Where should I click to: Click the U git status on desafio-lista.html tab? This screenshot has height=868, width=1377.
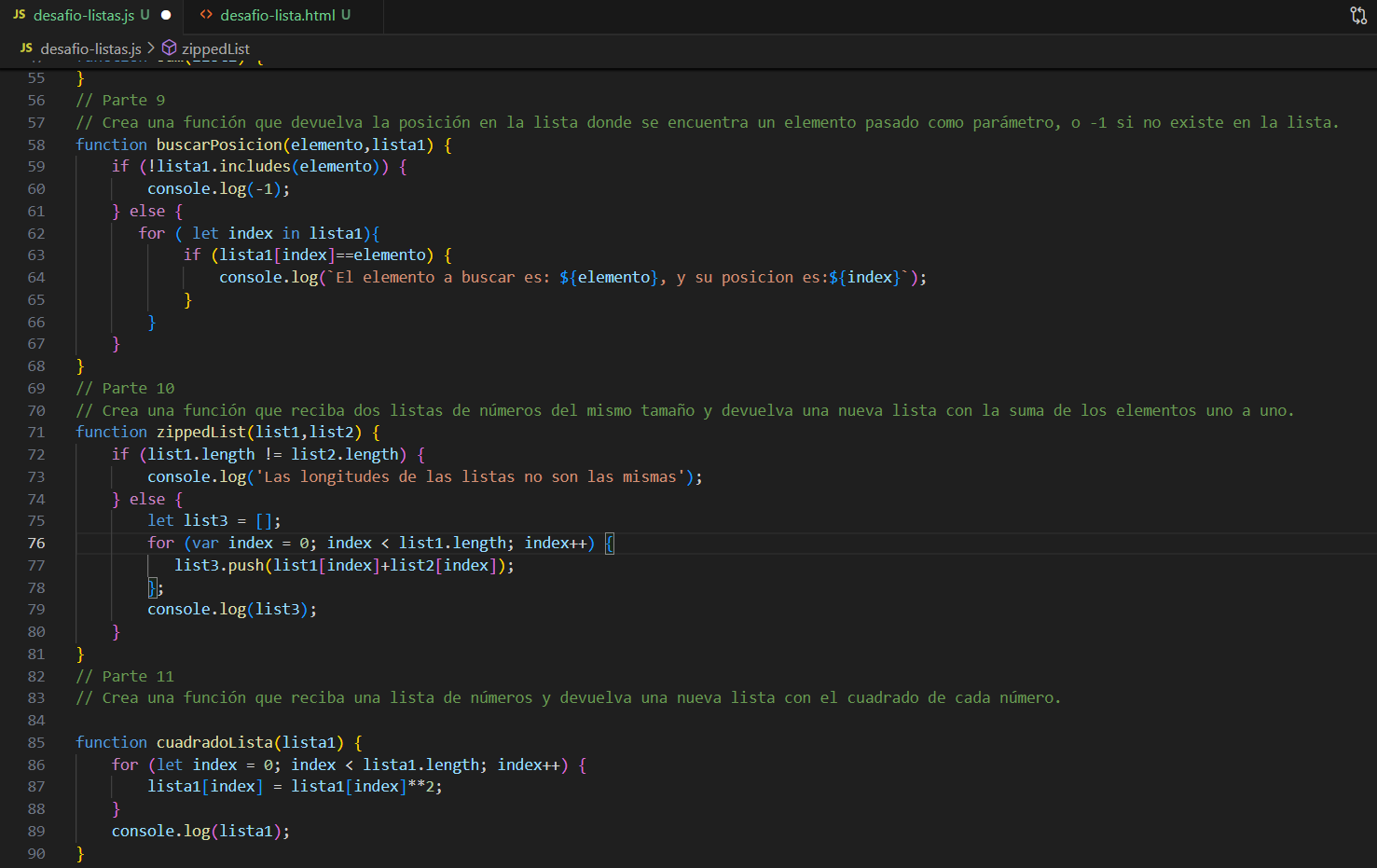[346, 15]
